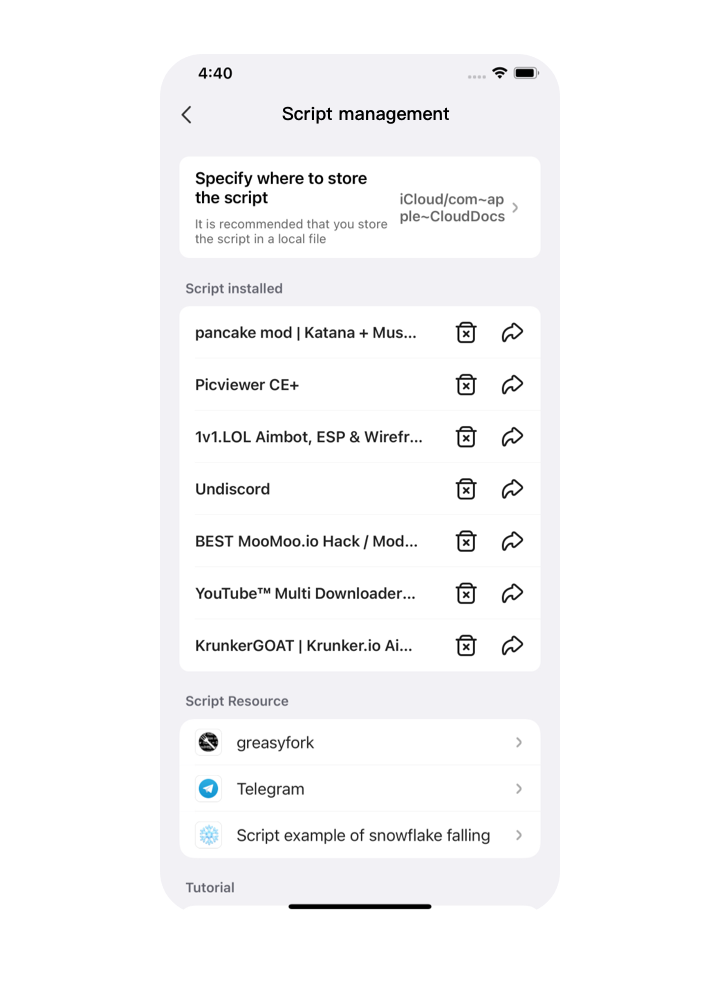Viewport: 720px width, 1000px height.
Task: Share the pancake mod script
Action: (512, 333)
